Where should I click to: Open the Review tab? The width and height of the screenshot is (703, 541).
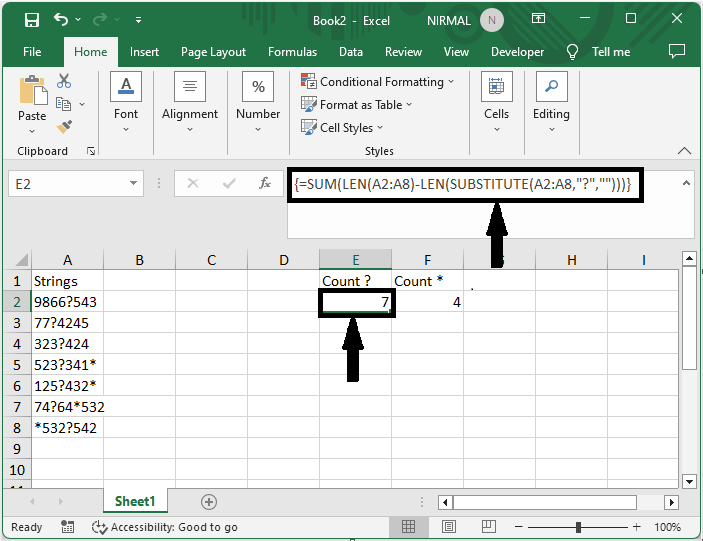403,52
